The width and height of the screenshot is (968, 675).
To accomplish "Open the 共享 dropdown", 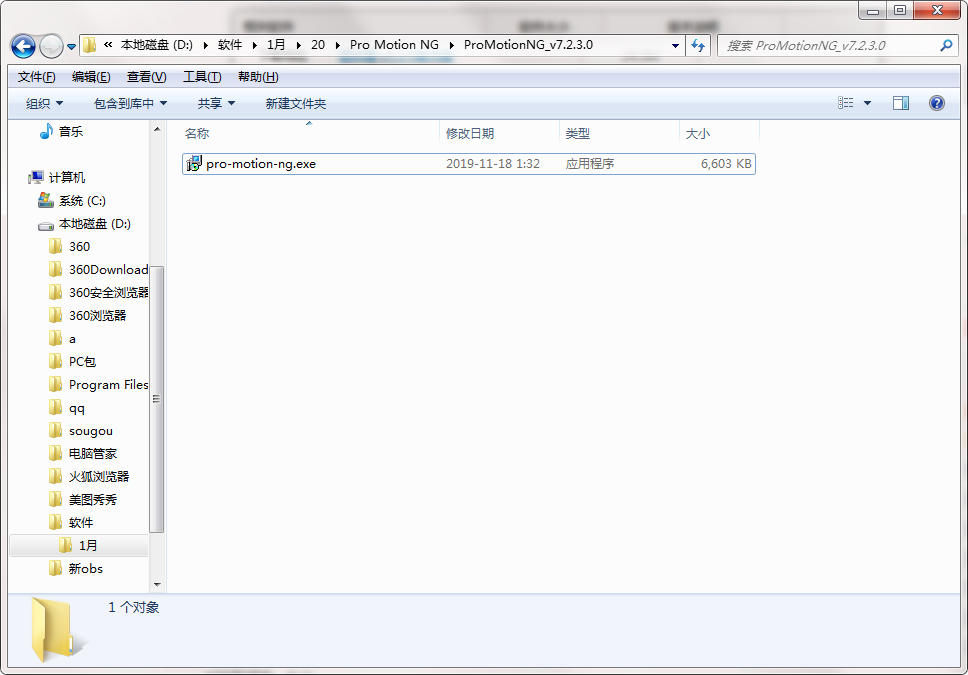I will tap(216, 104).
